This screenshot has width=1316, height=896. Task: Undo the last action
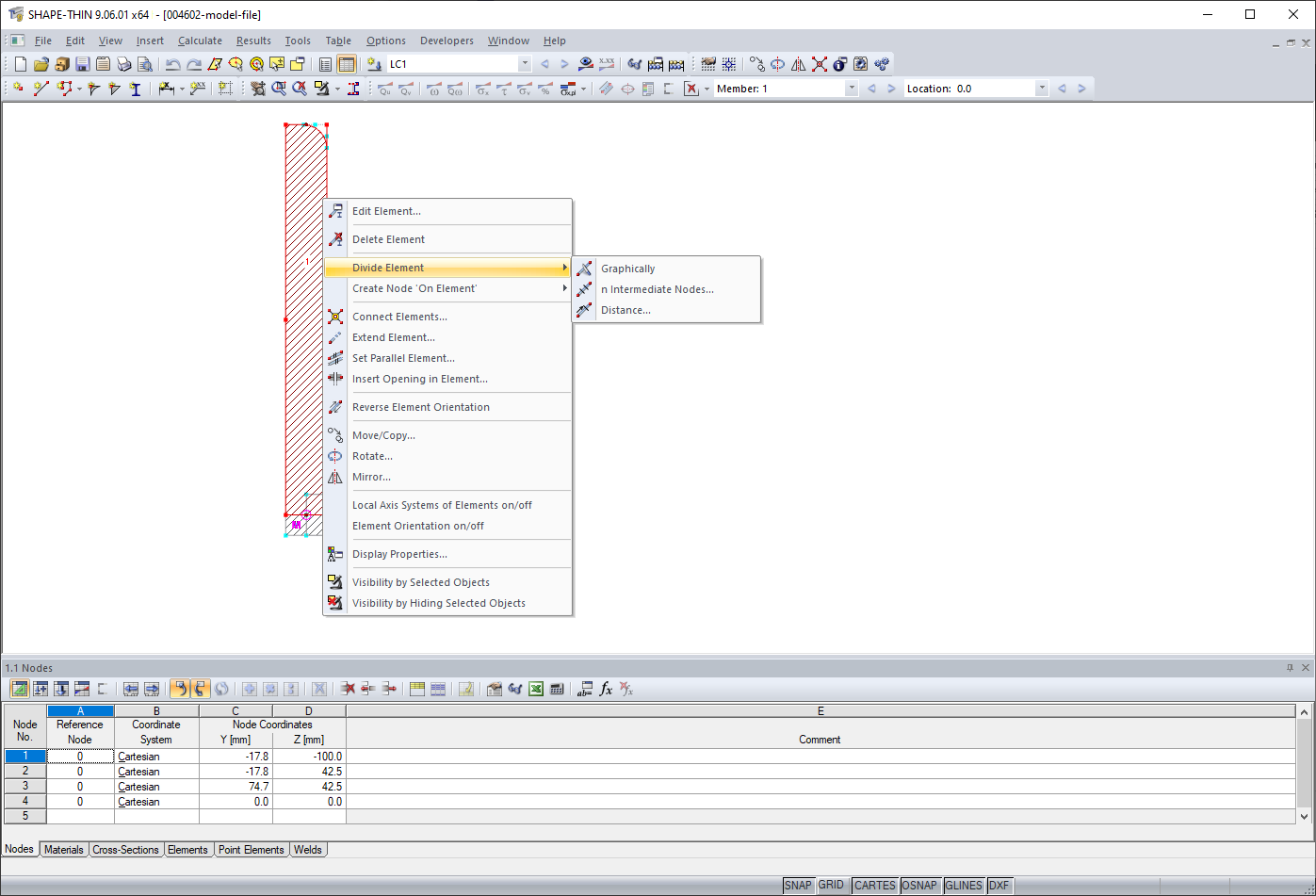click(172, 64)
